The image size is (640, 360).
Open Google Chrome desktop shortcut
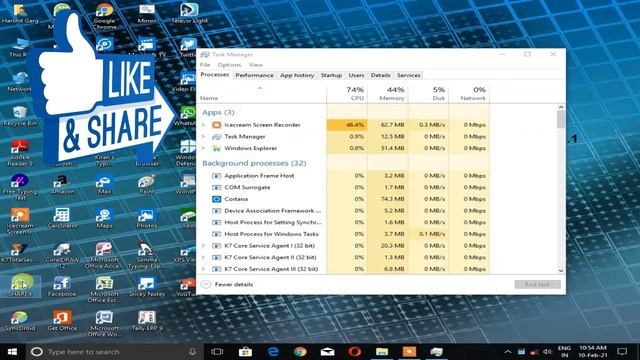coord(104,16)
